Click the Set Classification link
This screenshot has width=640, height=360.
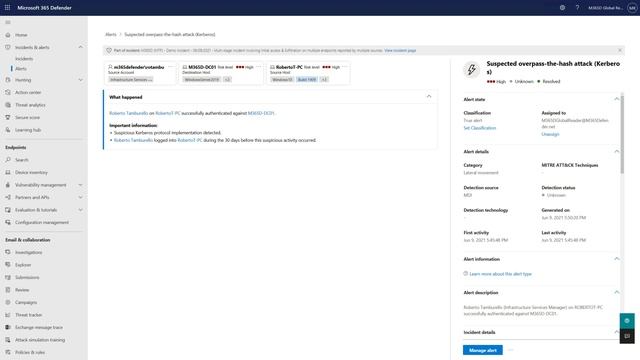(480, 128)
